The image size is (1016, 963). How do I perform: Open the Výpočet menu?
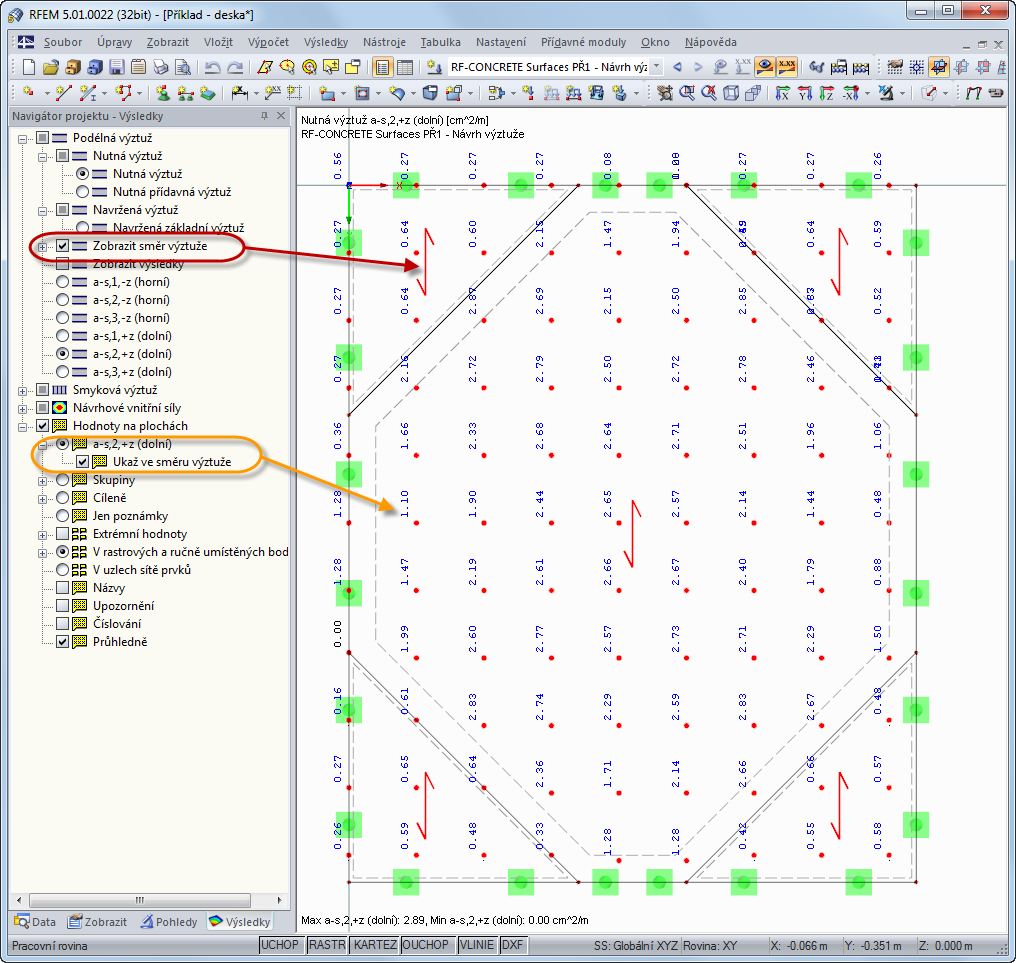pos(268,42)
